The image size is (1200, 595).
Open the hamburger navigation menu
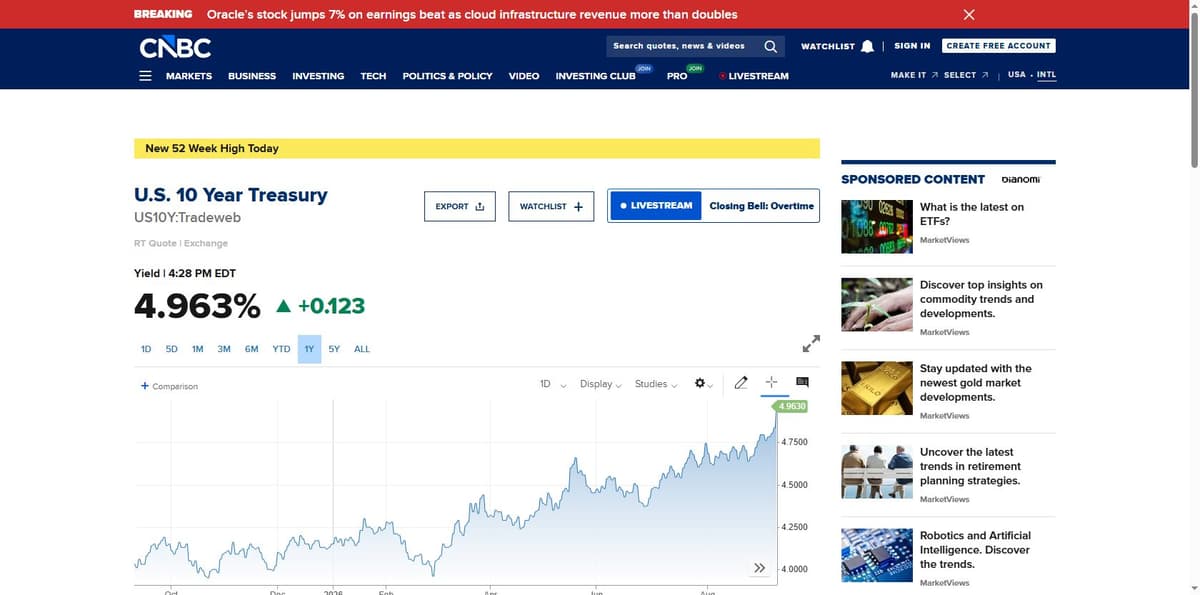[x=145, y=76]
